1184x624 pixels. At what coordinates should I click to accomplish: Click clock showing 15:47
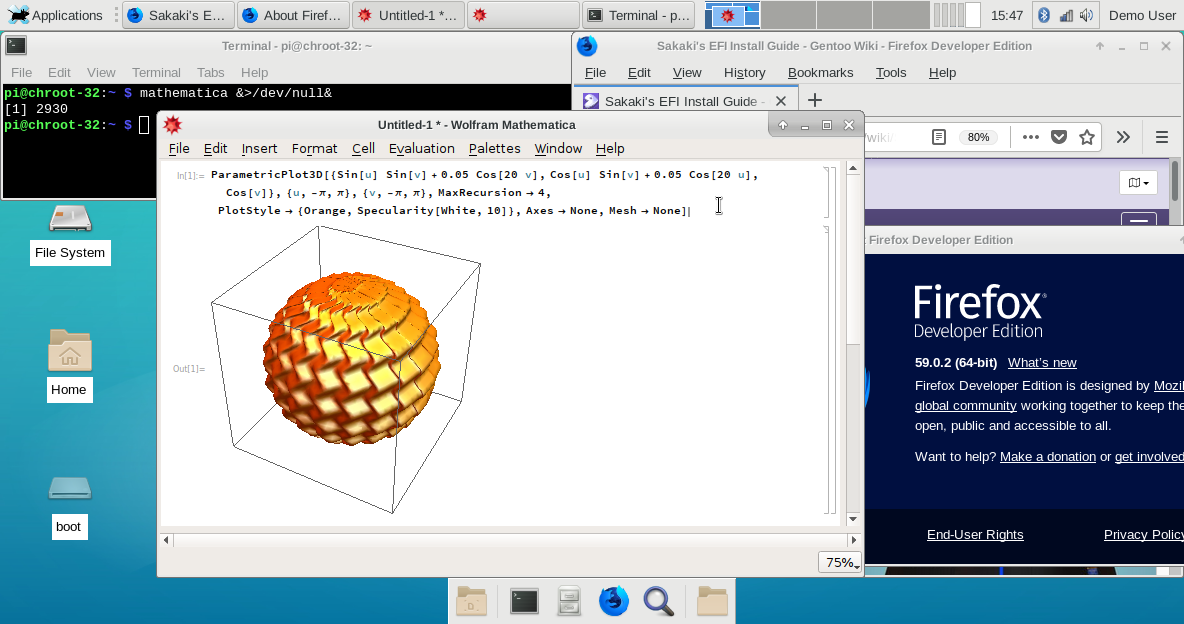(x=1007, y=15)
